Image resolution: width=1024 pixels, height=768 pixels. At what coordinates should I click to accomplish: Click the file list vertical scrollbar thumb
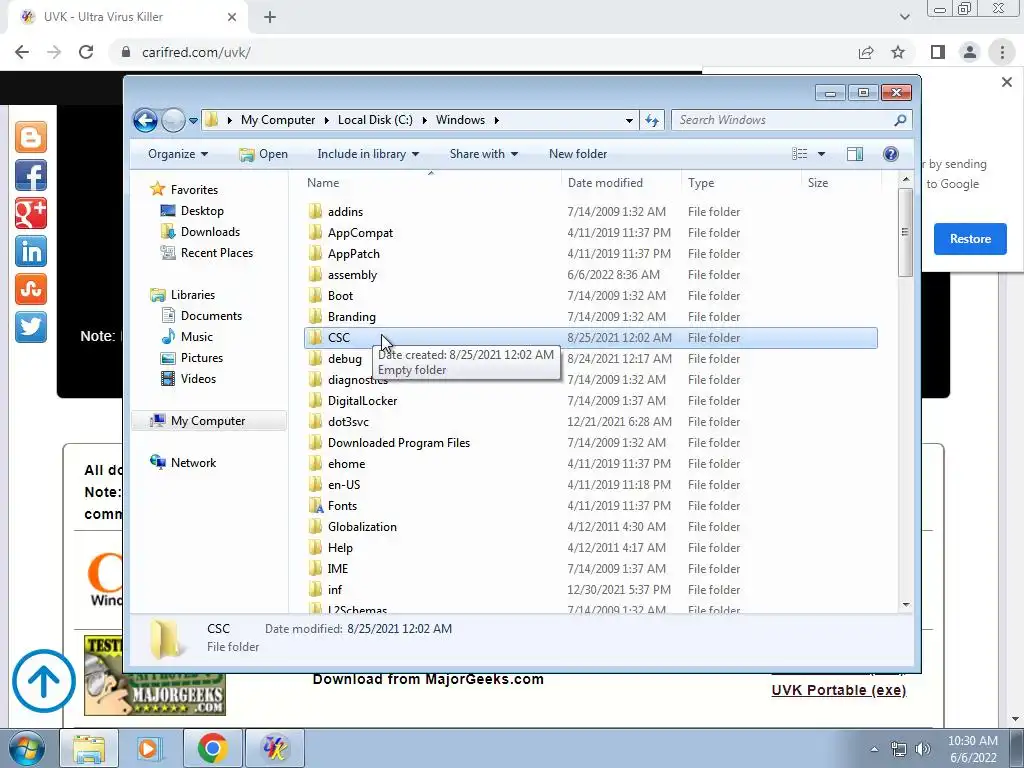pyautogui.click(x=905, y=232)
